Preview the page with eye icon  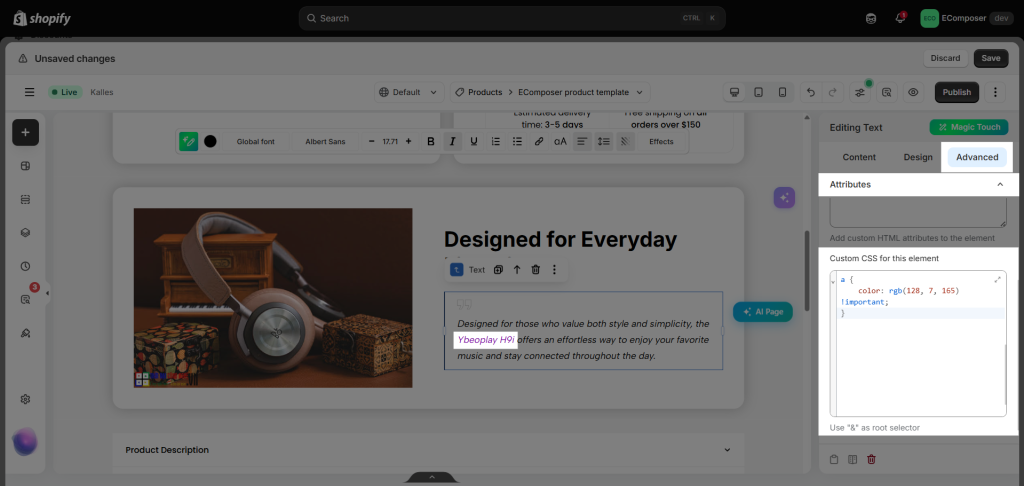click(913, 92)
